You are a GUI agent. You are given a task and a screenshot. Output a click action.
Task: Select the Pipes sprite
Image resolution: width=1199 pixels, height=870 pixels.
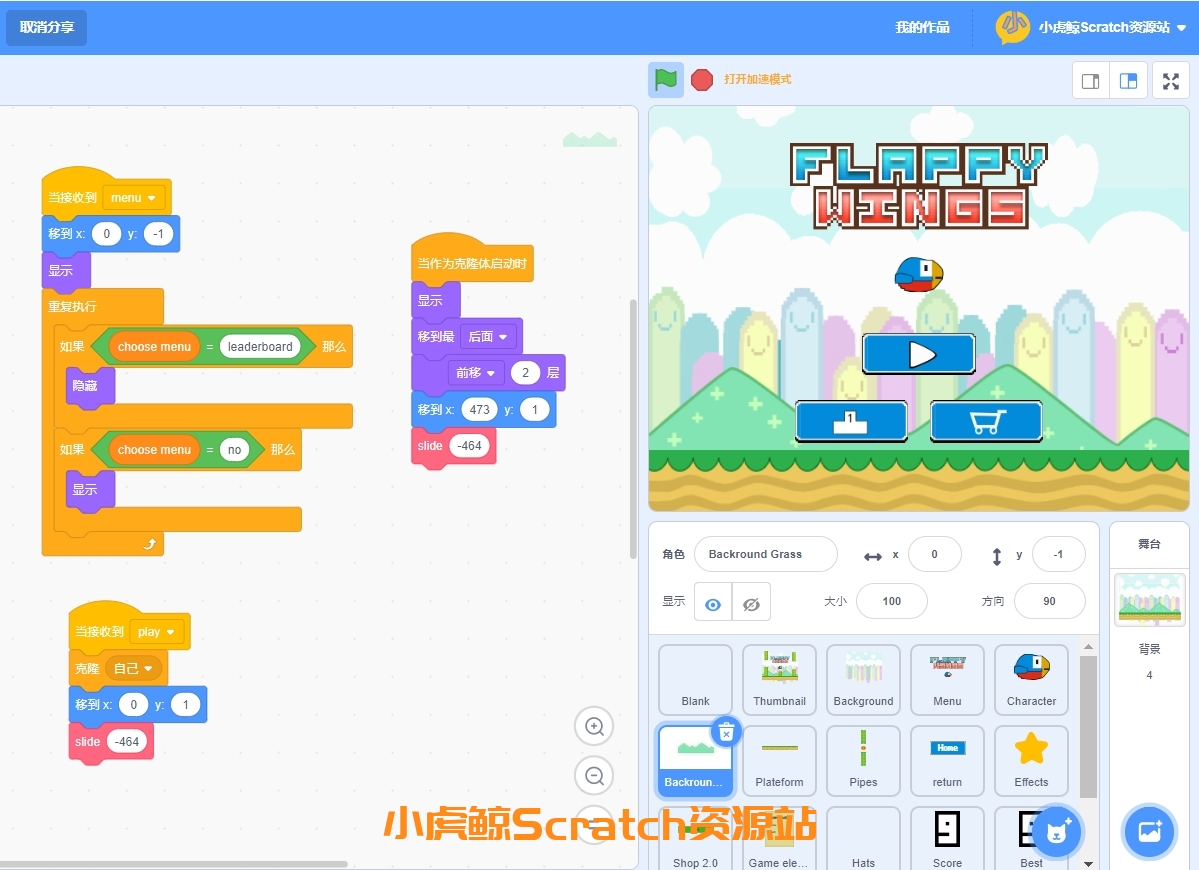863,760
